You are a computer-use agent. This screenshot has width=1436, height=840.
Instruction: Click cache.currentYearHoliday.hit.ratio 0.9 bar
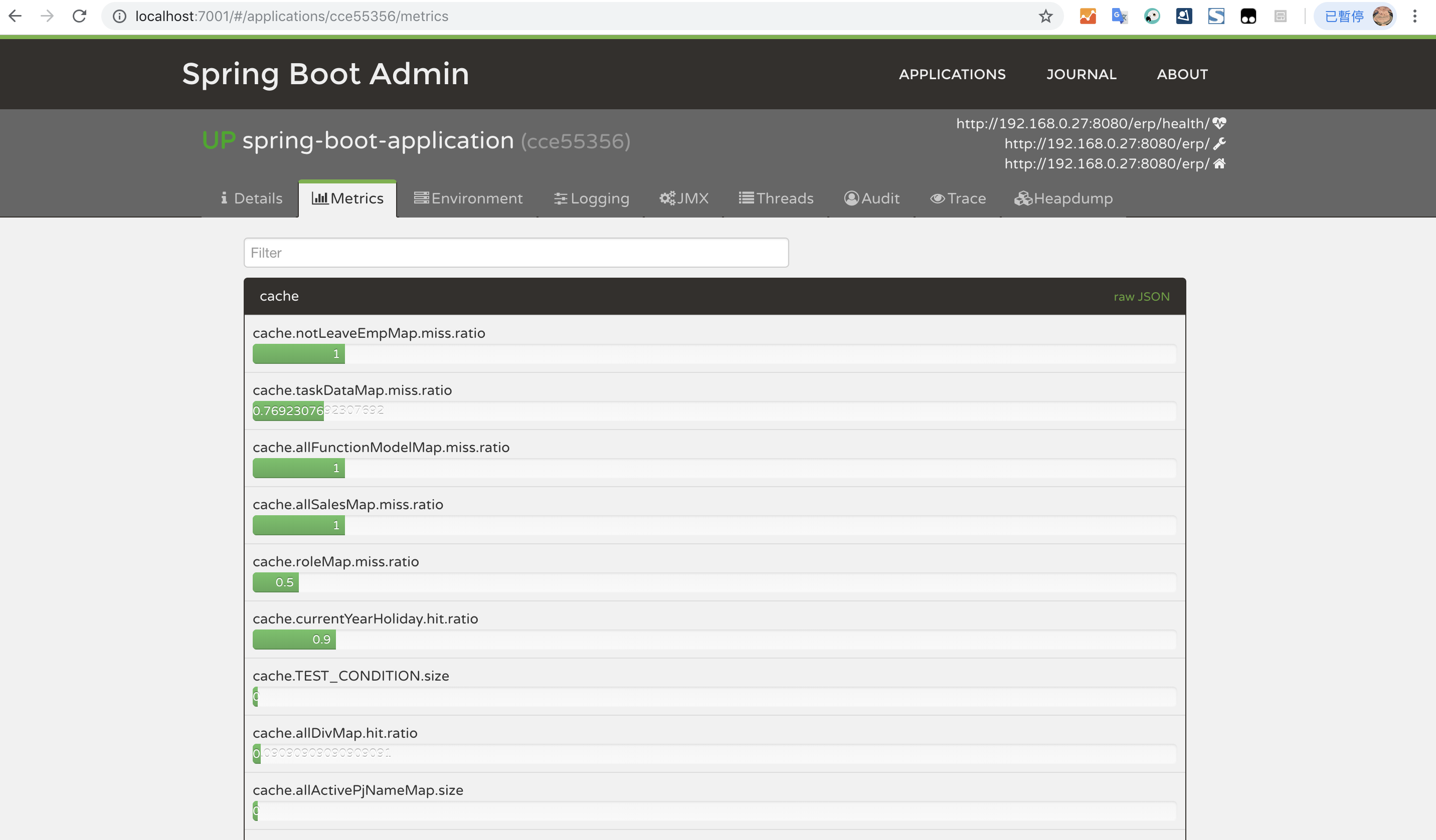[294, 639]
